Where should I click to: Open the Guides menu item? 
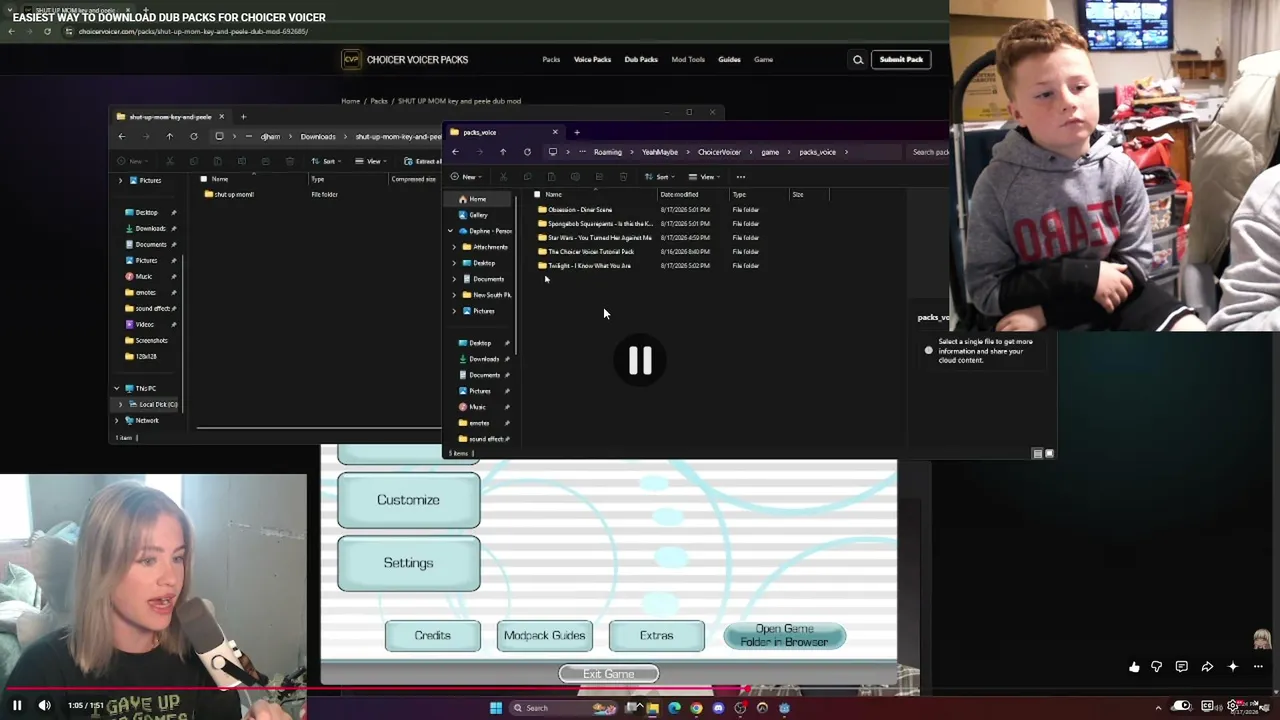729,60
